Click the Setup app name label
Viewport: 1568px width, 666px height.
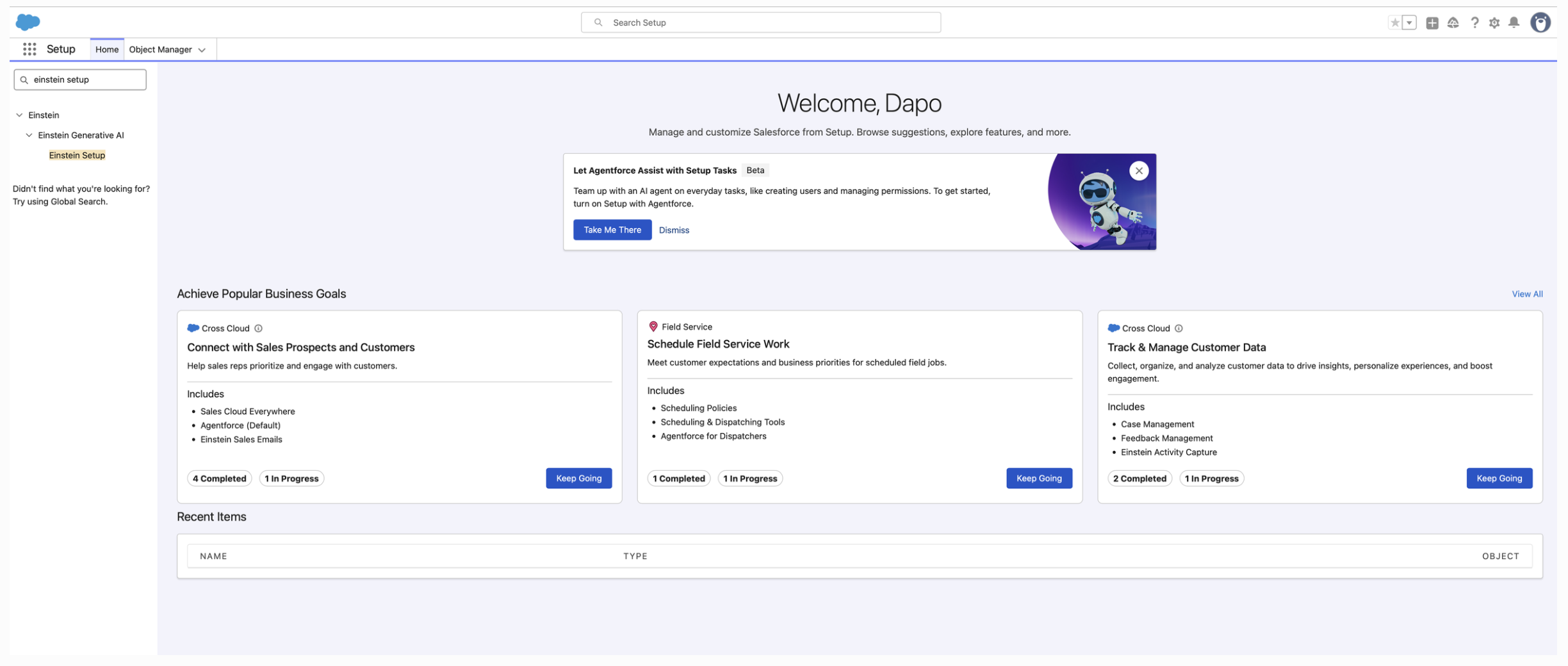[61, 49]
